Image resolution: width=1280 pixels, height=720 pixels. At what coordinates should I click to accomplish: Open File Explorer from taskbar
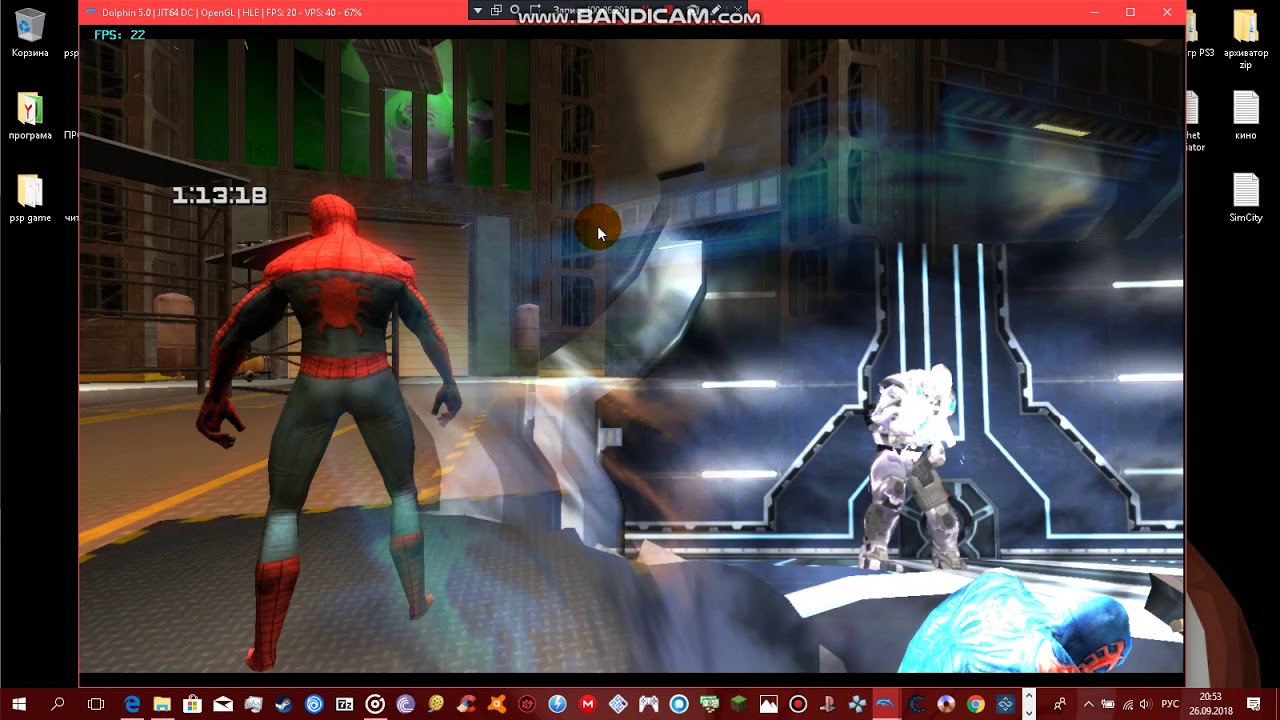pyautogui.click(x=162, y=704)
